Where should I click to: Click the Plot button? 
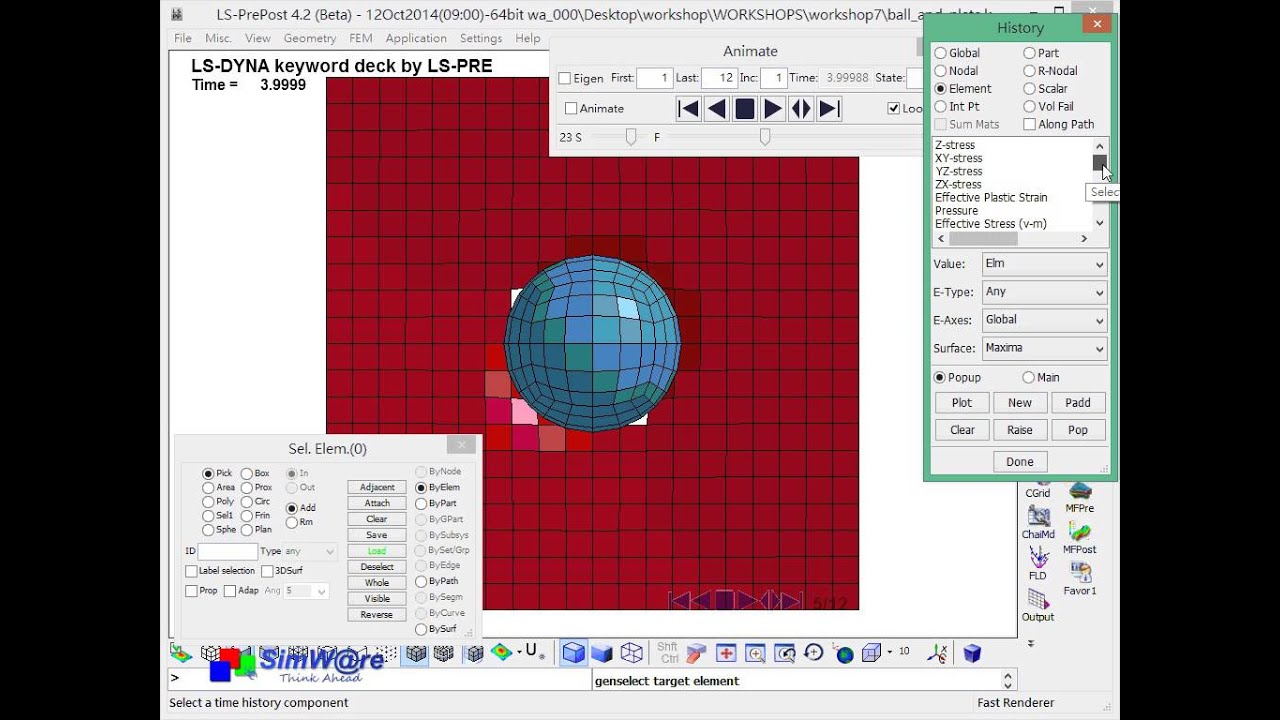[x=962, y=403]
